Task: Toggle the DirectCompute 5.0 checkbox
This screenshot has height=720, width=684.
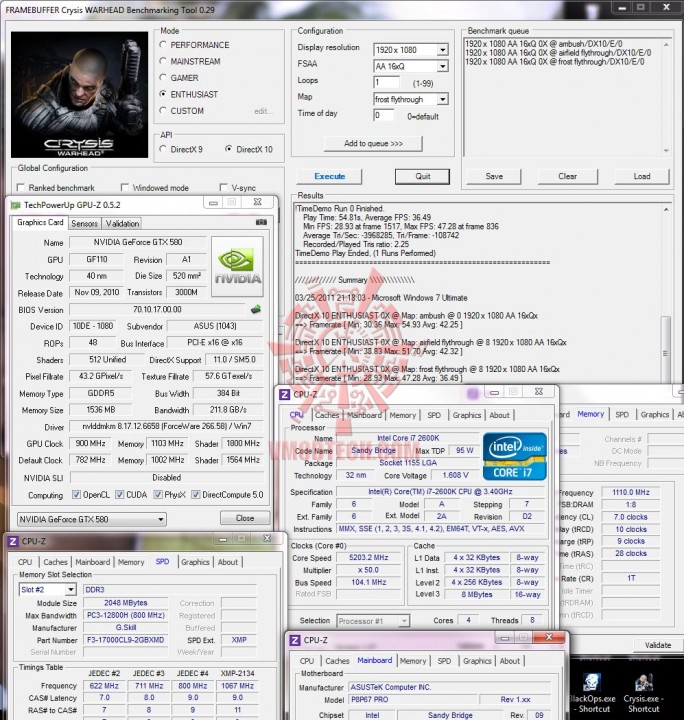Action: click(x=196, y=495)
